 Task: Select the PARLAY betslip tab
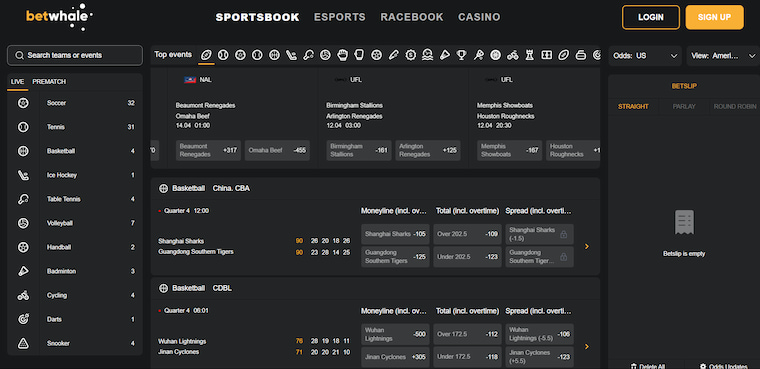(684, 107)
